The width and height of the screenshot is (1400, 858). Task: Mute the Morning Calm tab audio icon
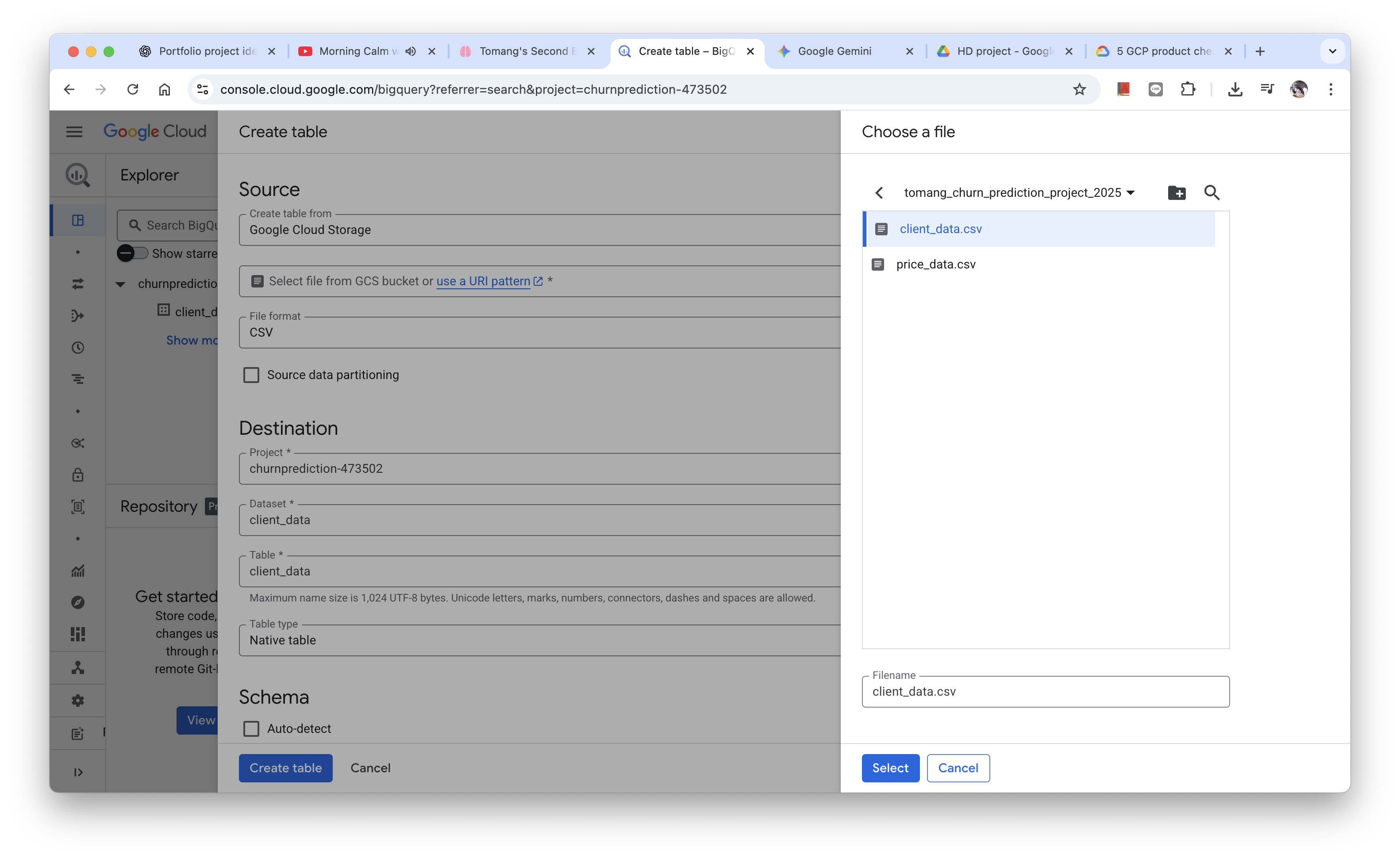click(410, 51)
